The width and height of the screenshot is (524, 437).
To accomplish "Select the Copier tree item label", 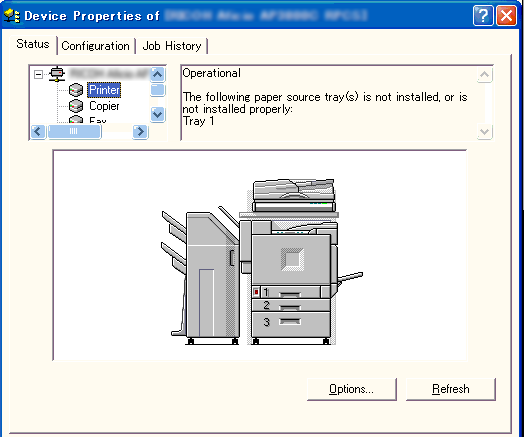I will tap(104, 106).
